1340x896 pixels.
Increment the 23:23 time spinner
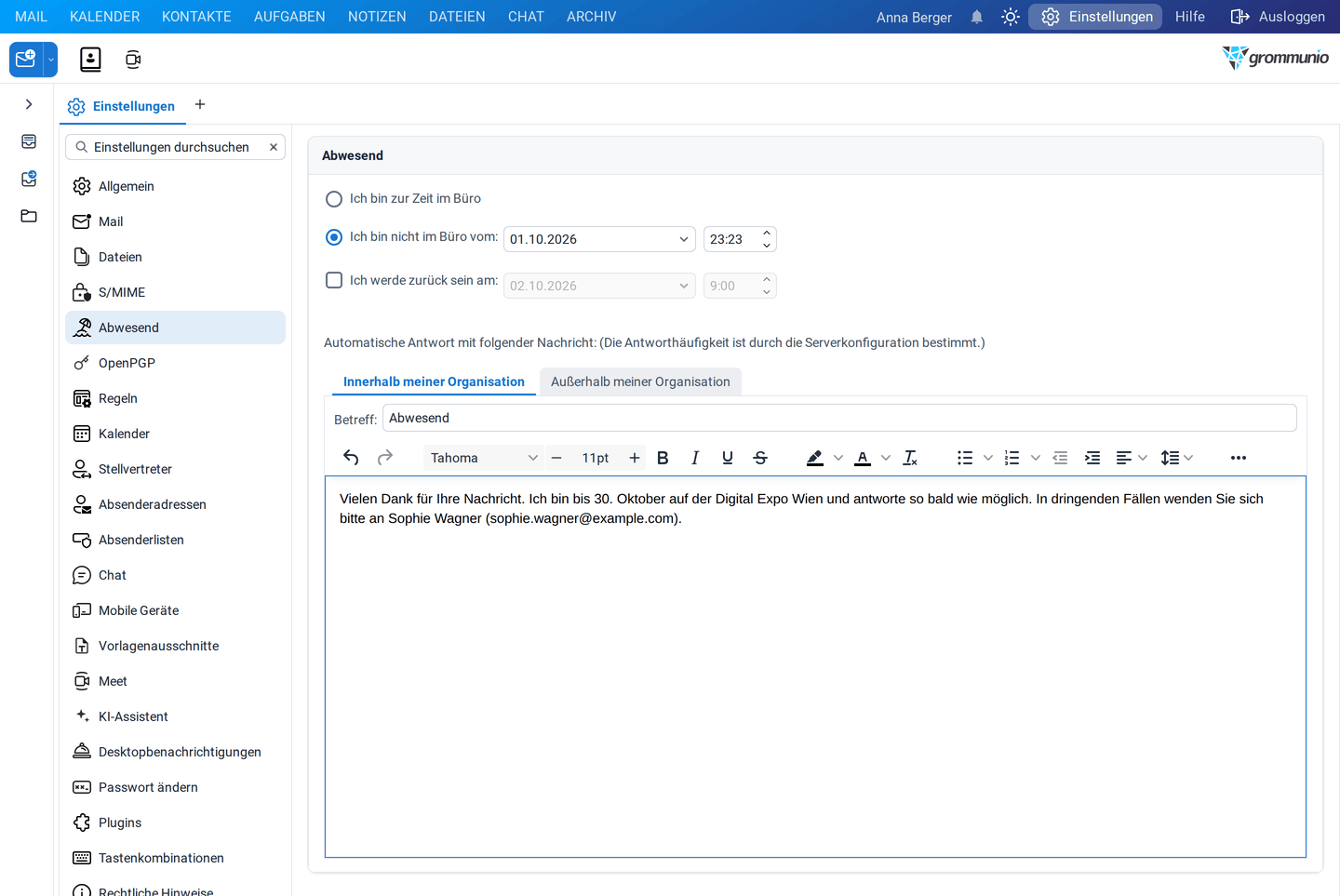point(767,233)
